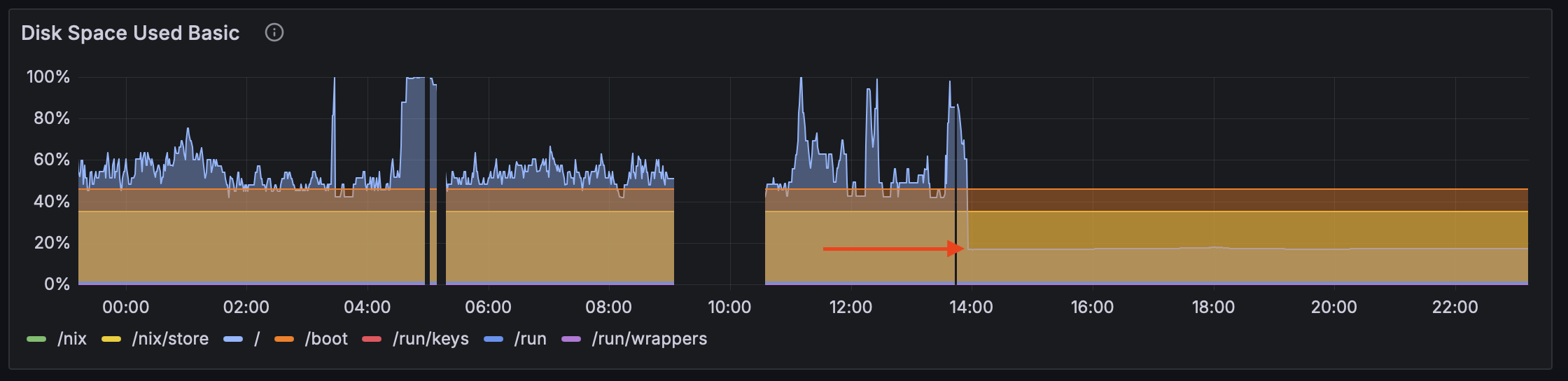This screenshot has height=381, width=1568.
Task: Click the light blue swatch for /
Action: coord(233,340)
